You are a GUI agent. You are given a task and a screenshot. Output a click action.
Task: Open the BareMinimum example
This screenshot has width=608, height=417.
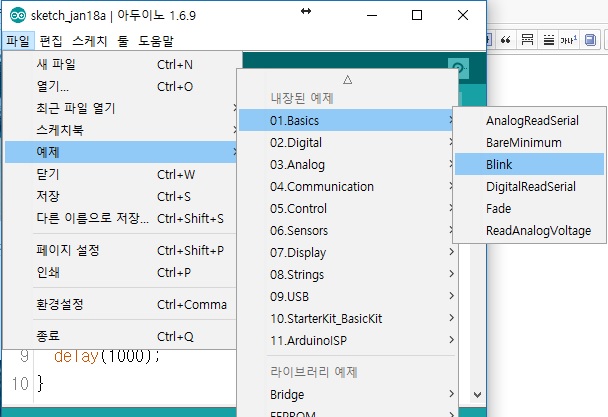pos(529,142)
